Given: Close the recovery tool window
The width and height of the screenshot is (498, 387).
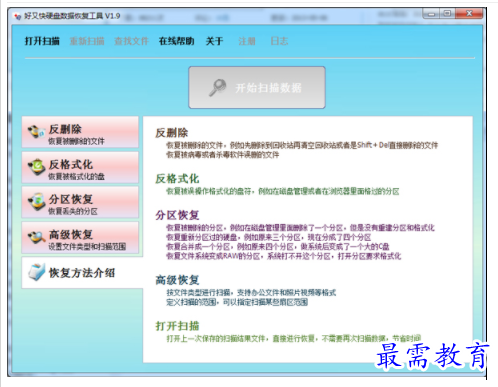Looking at the screenshot, I should [469, 14].
